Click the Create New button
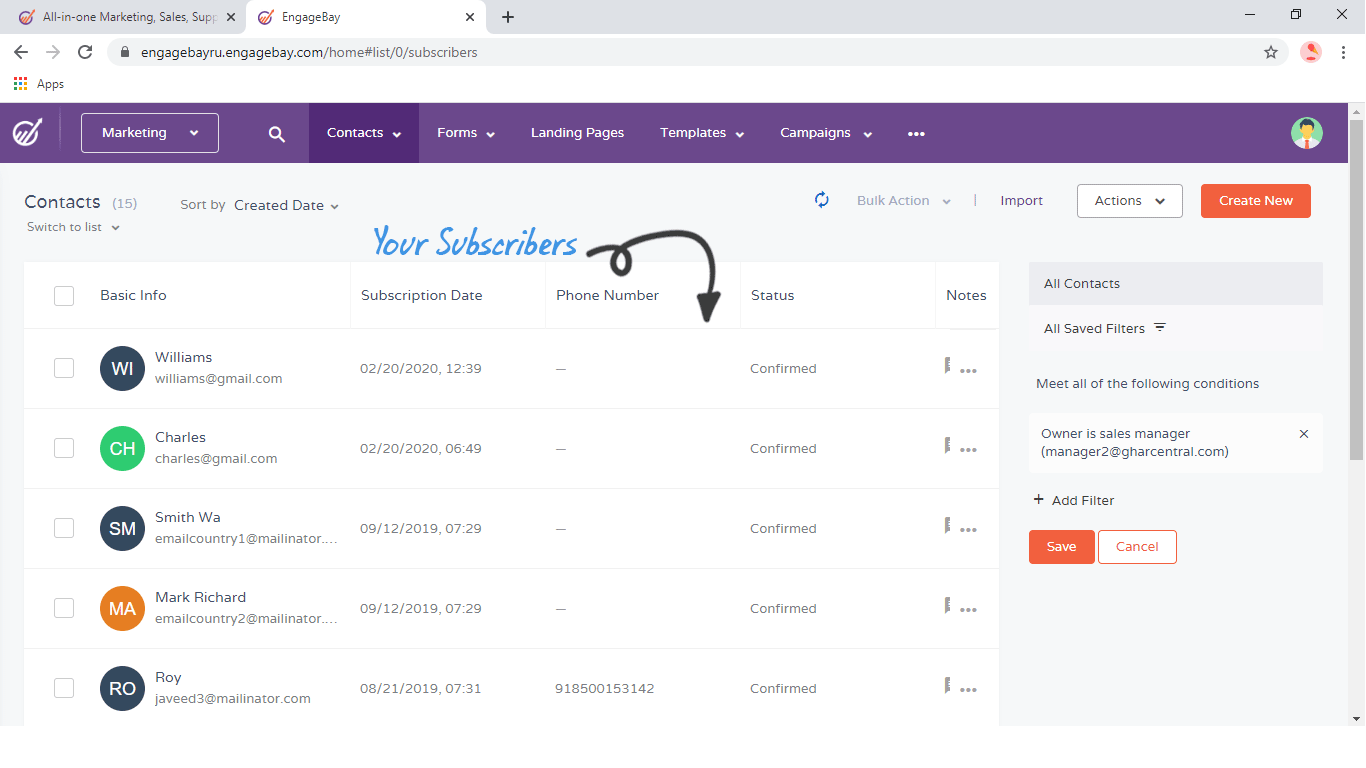1366x768 pixels. (1256, 201)
